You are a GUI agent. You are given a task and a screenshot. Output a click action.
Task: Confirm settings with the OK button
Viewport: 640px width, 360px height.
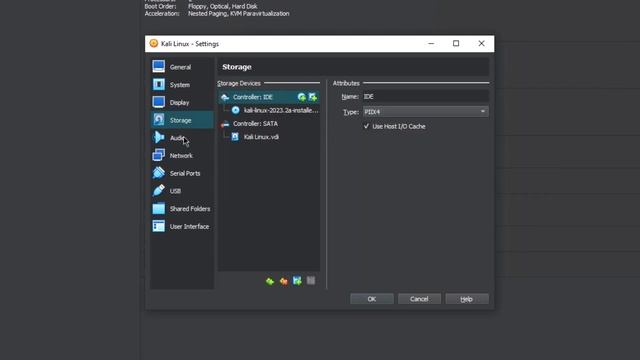click(372, 299)
